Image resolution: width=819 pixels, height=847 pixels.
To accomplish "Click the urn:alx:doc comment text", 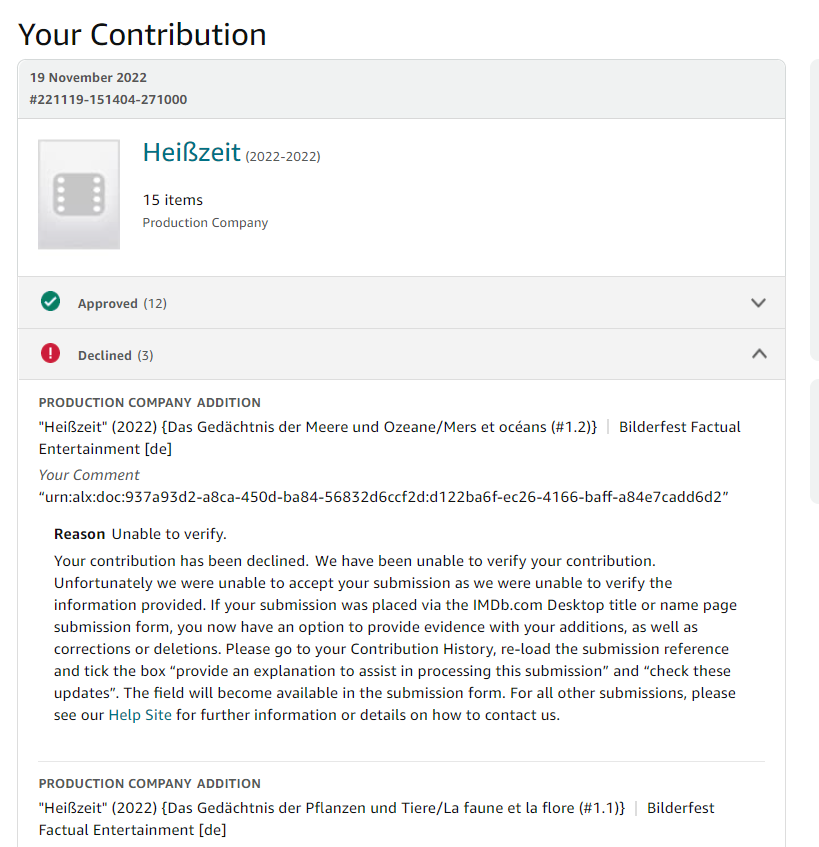I will pyautogui.click(x=383, y=497).
